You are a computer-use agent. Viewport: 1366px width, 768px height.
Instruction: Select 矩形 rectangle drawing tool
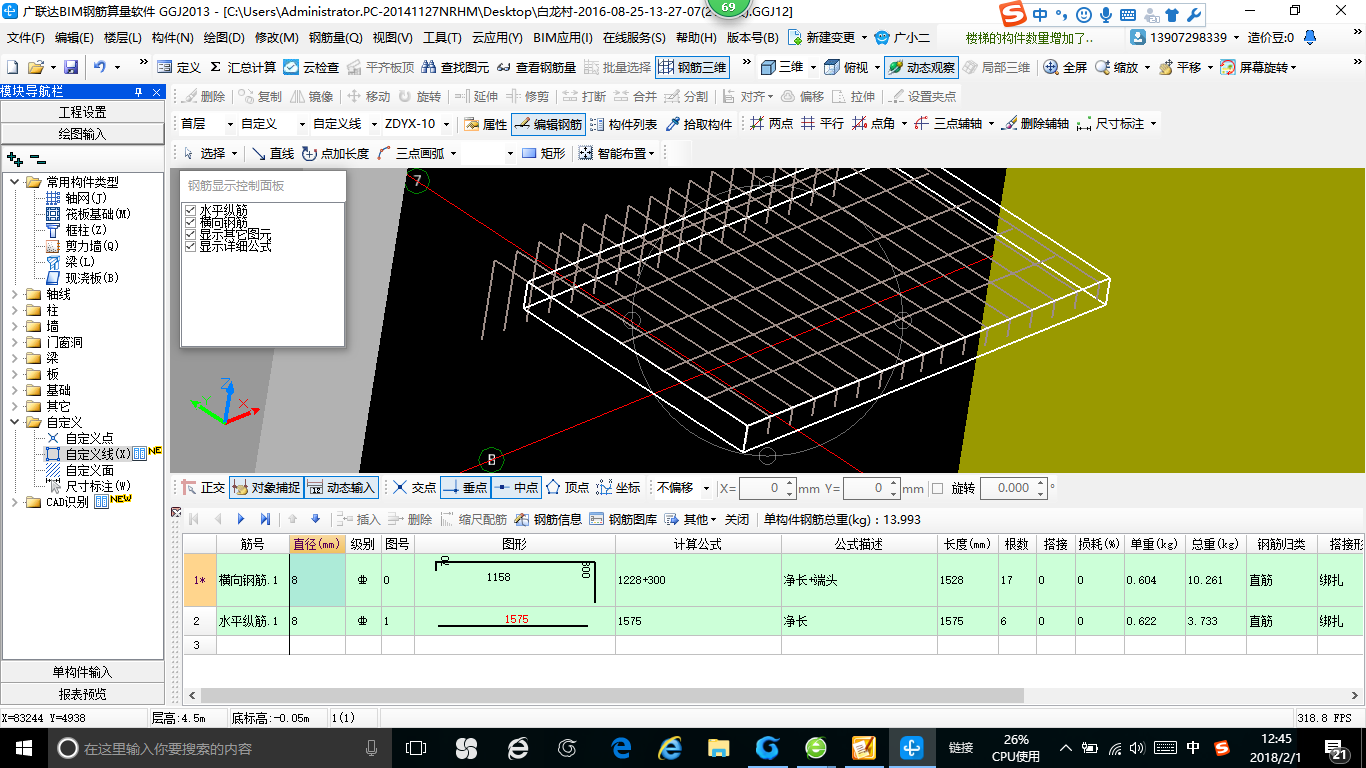[543, 153]
